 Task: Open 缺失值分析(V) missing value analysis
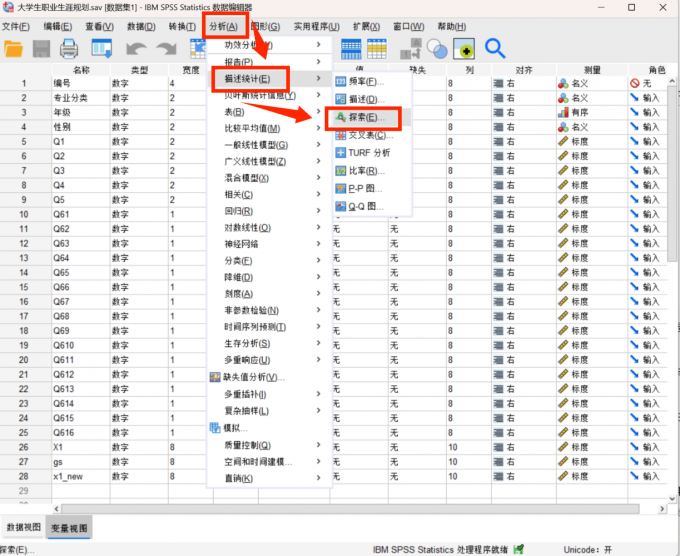[x=269, y=377]
